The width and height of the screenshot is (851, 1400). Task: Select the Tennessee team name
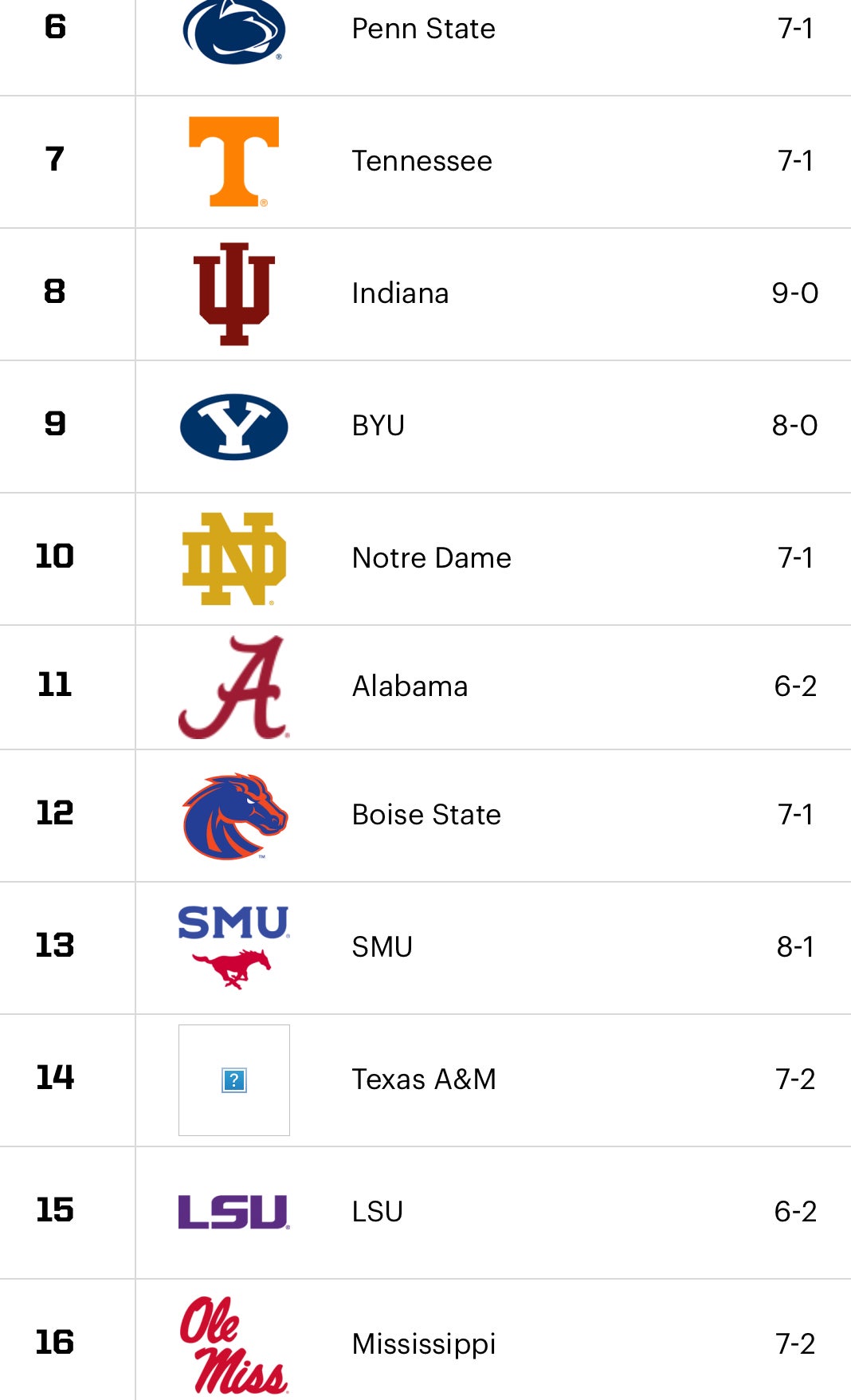pos(422,161)
